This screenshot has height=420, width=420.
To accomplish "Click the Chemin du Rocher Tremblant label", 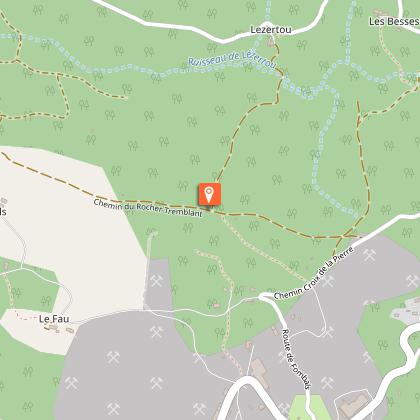I will pos(148,208).
